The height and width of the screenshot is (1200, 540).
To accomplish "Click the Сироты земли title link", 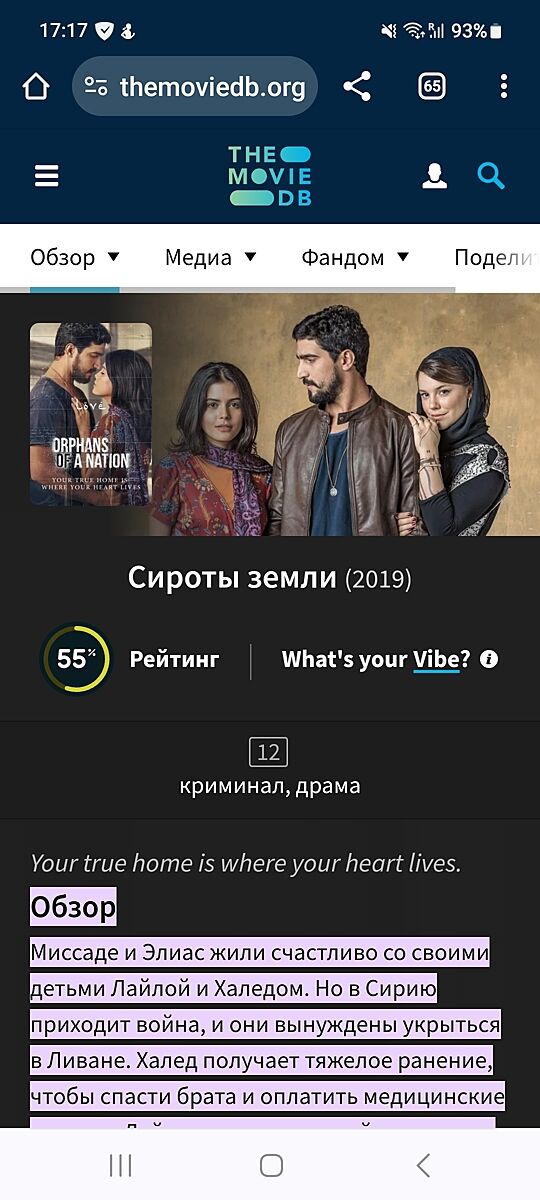I will click(232, 578).
